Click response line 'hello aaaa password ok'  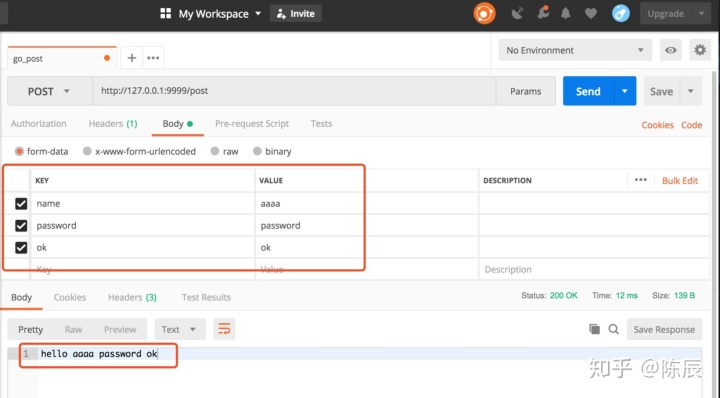point(99,353)
